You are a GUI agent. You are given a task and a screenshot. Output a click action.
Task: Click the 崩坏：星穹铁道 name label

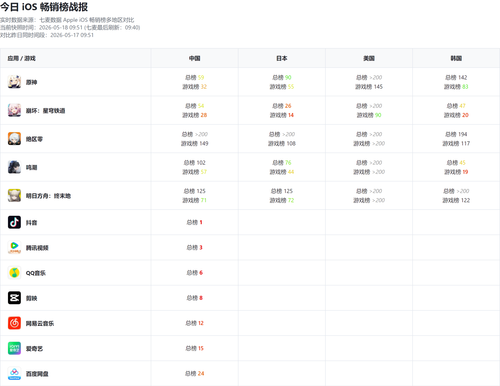45,111
